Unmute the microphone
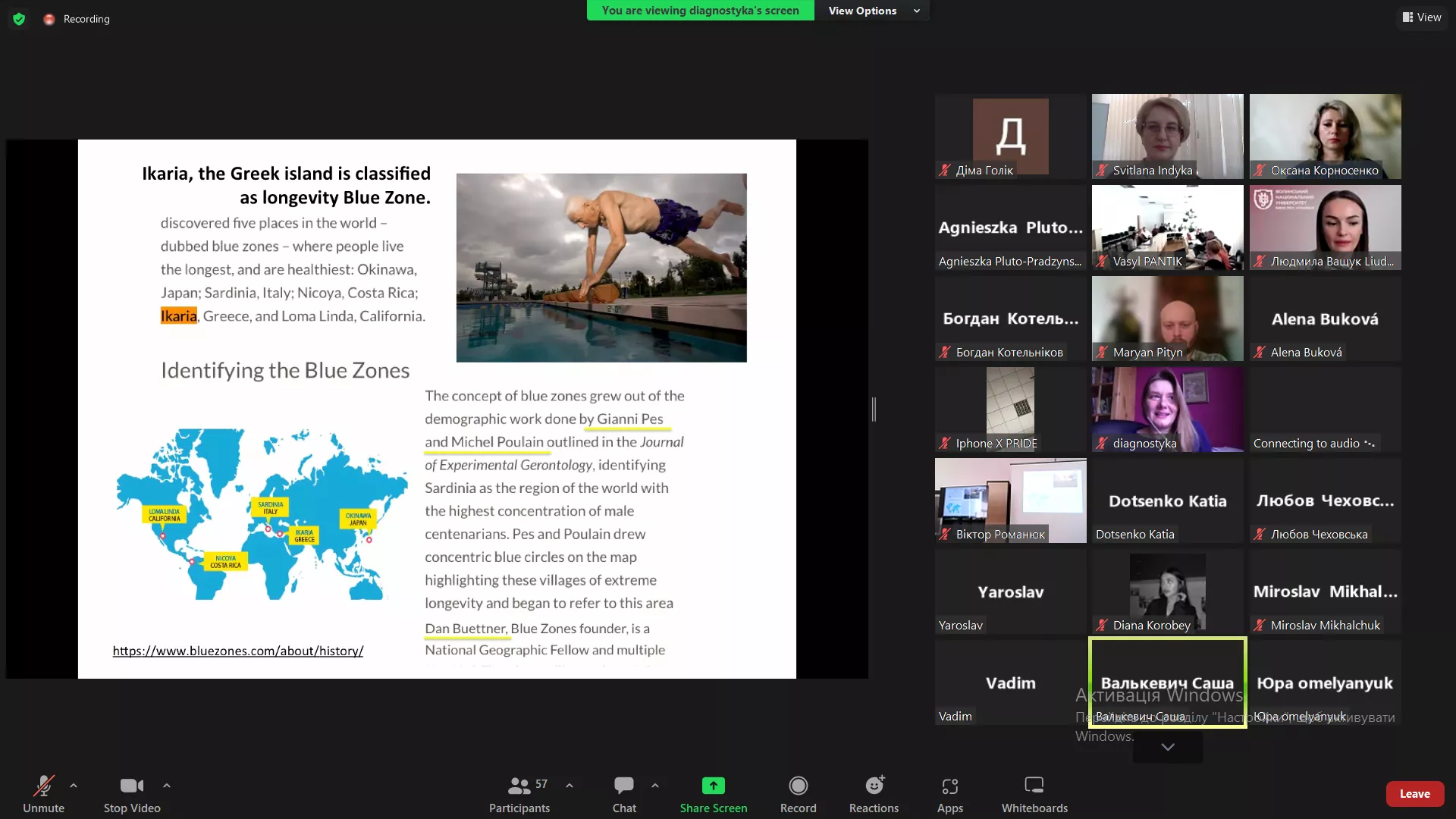 click(43, 786)
